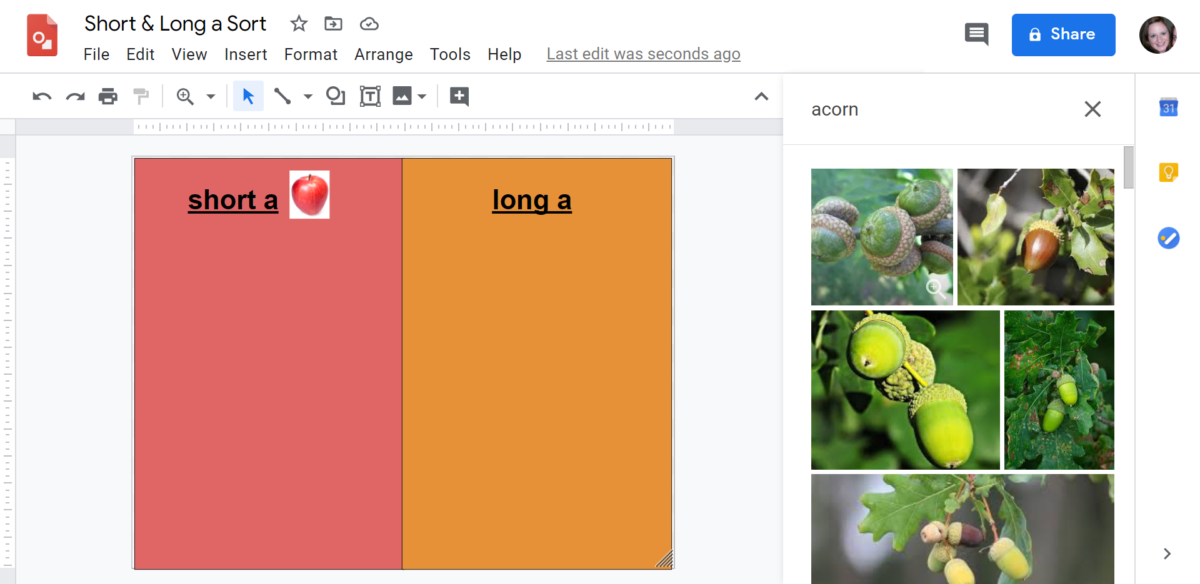Expand the line type dropdown arrow
This screenshot has height=584, width=1200.
(x=308, y=96)
